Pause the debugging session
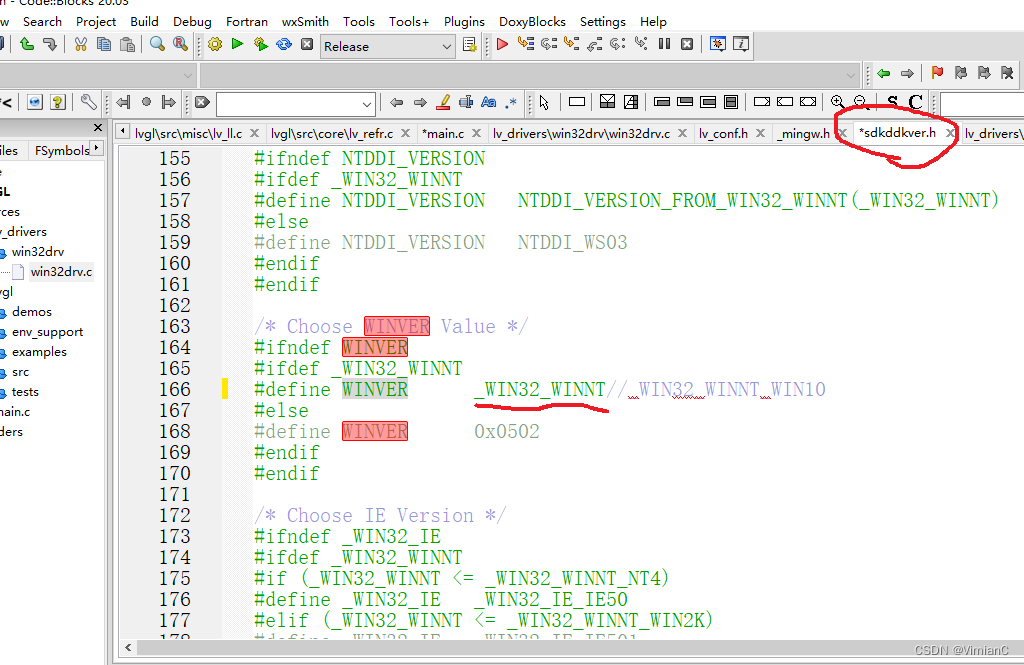Image resolution: width=1024 pixels, height=665 pixels. [663, 44]
